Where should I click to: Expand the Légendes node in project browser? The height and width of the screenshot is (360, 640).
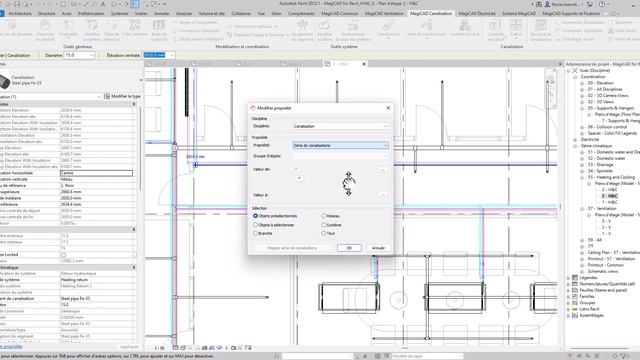[568, 278]
